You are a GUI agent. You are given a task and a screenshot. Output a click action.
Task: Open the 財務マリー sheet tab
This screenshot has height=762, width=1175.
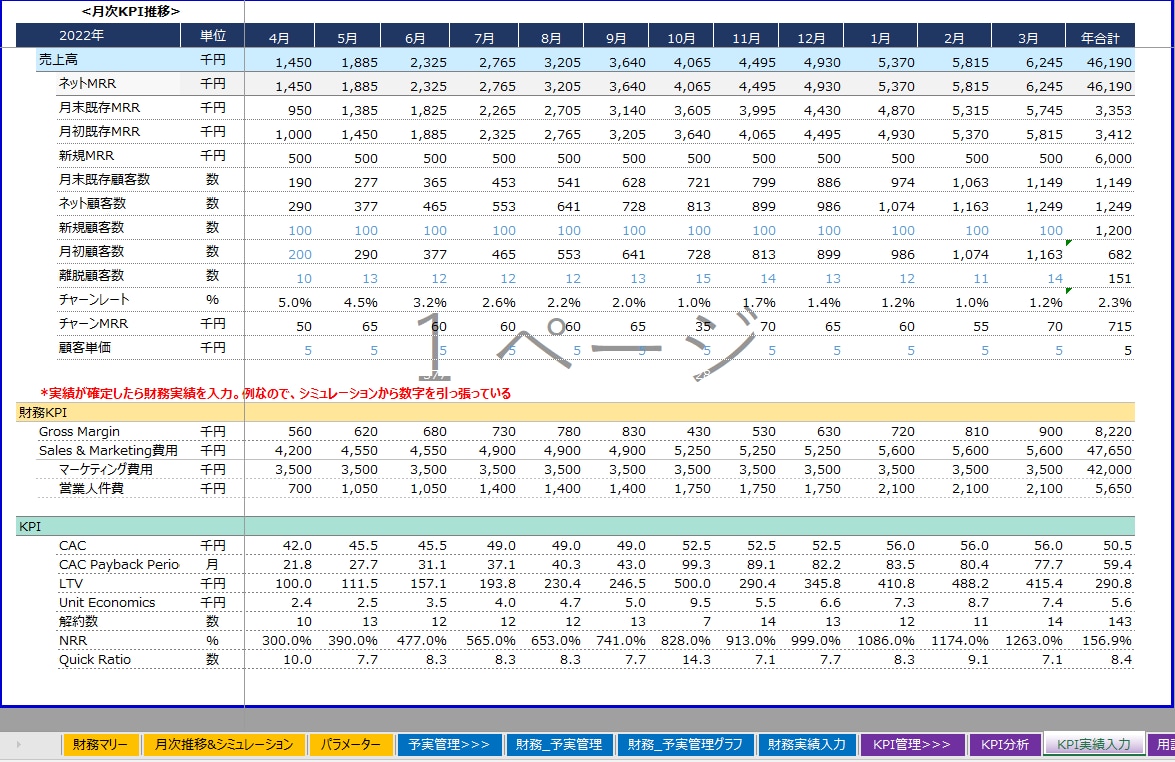click(x=100, y=744)
